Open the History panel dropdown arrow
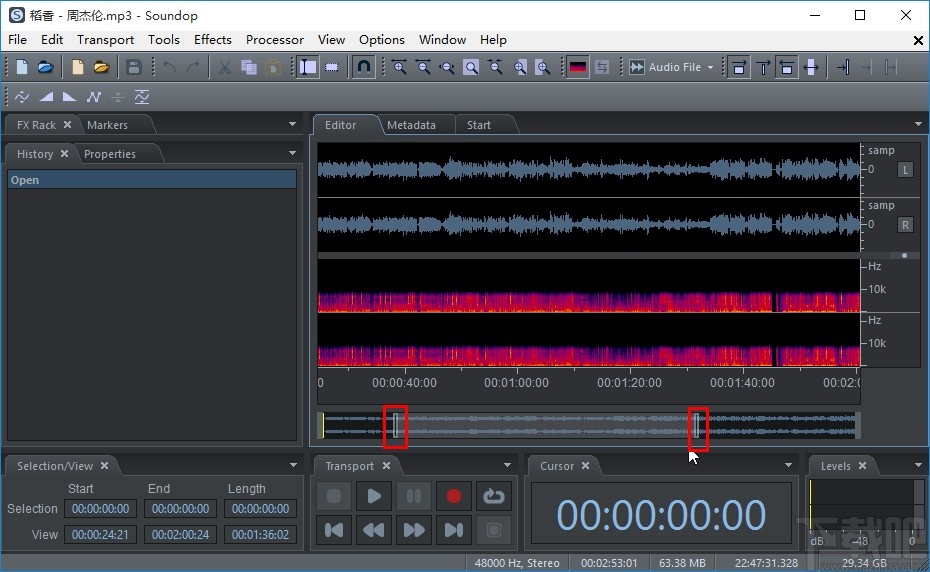The width and height of the screenshot is (930, 572). [x=293, y=154]
